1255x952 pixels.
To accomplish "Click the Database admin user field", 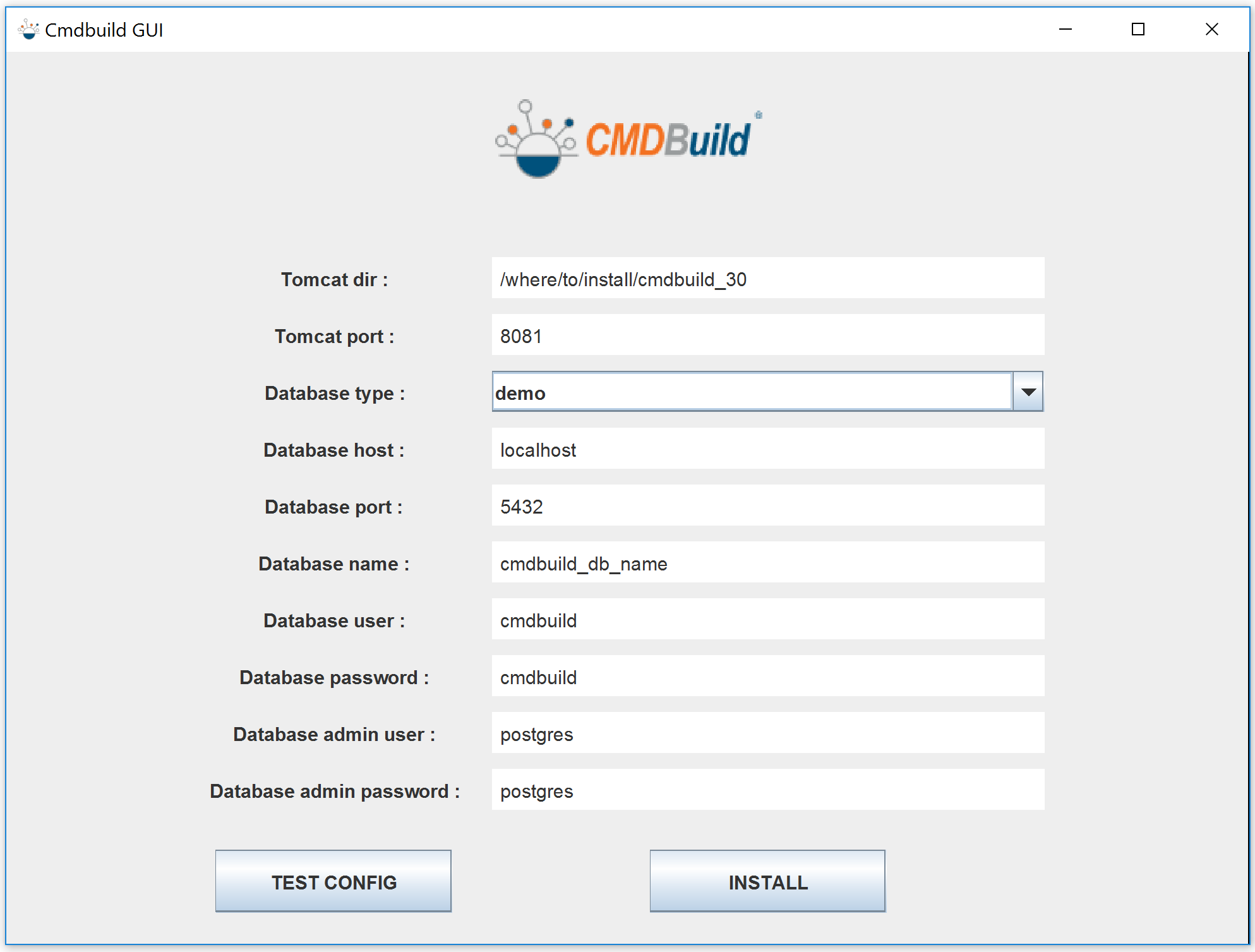I will tap(767, 733).
